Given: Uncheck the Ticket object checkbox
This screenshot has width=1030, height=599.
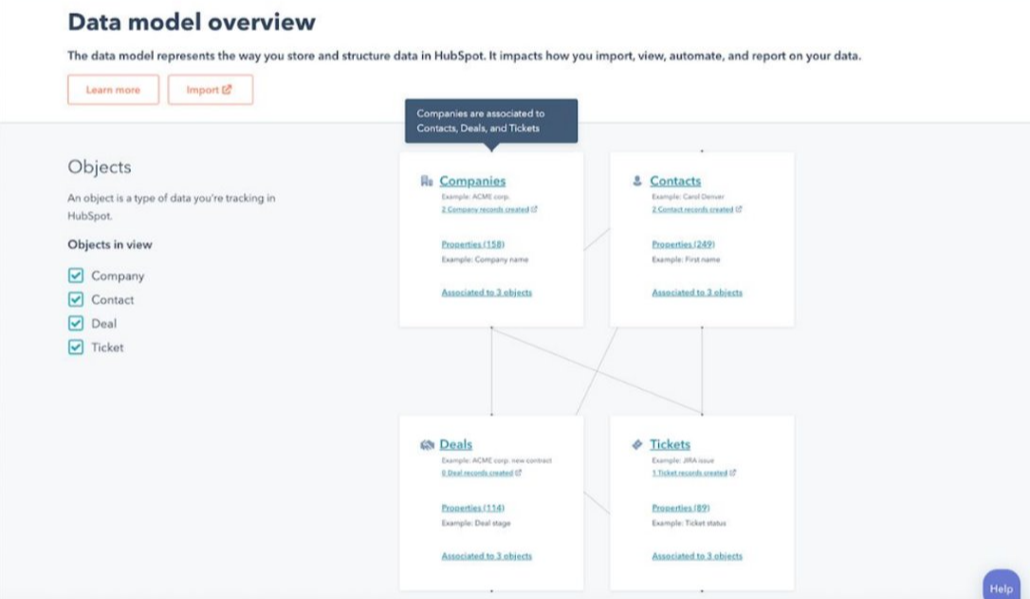Looking at the screenshot, I should click(76, 347).
